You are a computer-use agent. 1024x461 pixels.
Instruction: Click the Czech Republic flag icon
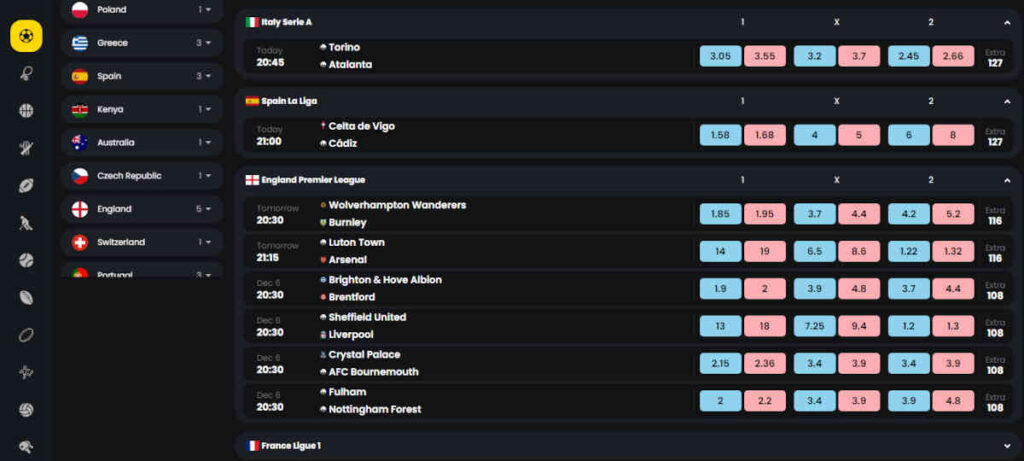coord(80,176)
